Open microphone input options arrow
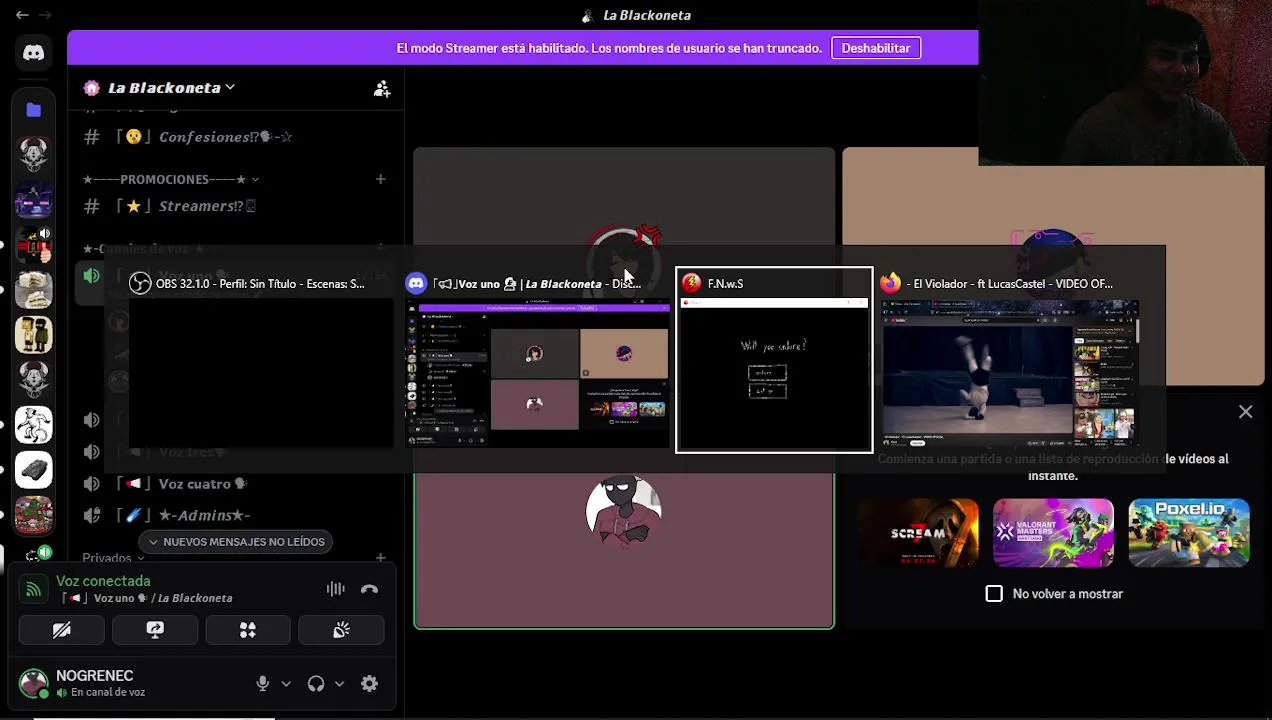This screenshot has width=1272, height=720. click(x=286, y=684)
